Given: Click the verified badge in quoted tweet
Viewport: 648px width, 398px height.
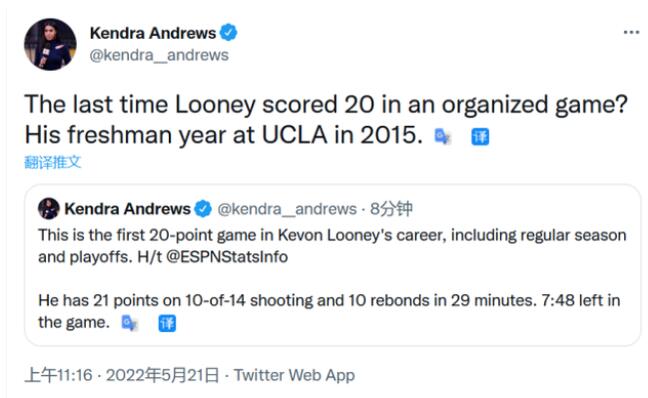Looking at the screenshot, I should [203, 209].
